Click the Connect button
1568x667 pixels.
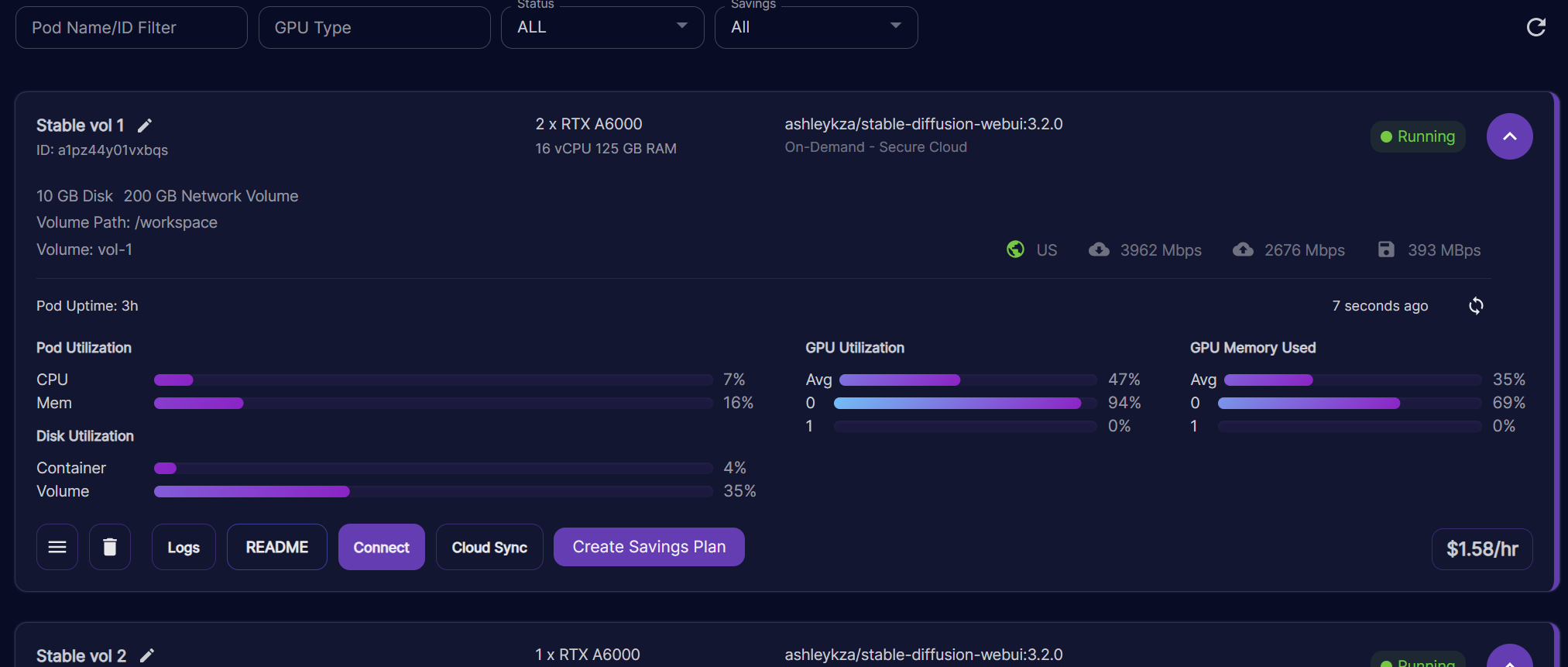[381, 547]
